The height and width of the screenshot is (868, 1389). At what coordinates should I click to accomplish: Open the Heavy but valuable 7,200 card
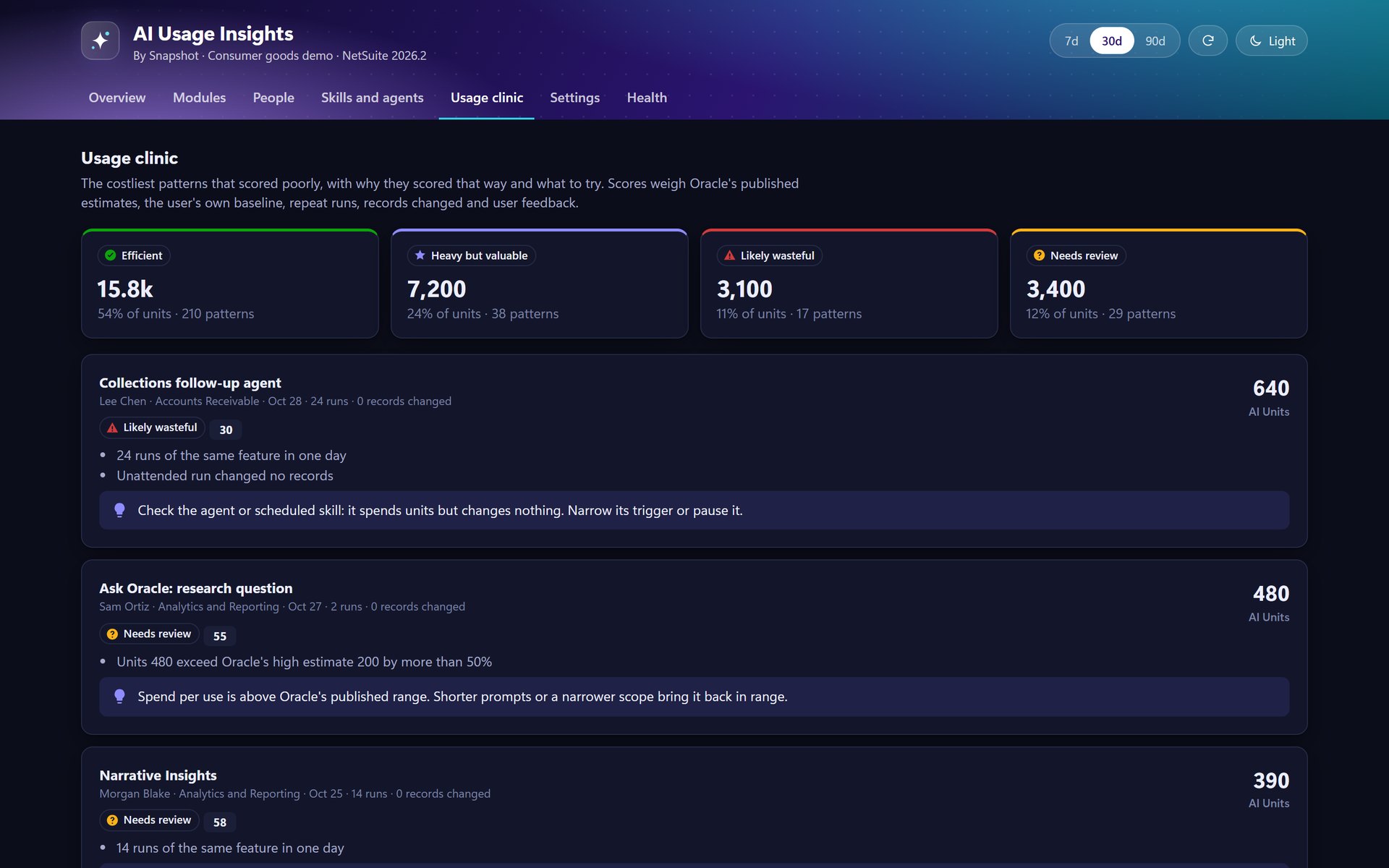coord(539,284)
